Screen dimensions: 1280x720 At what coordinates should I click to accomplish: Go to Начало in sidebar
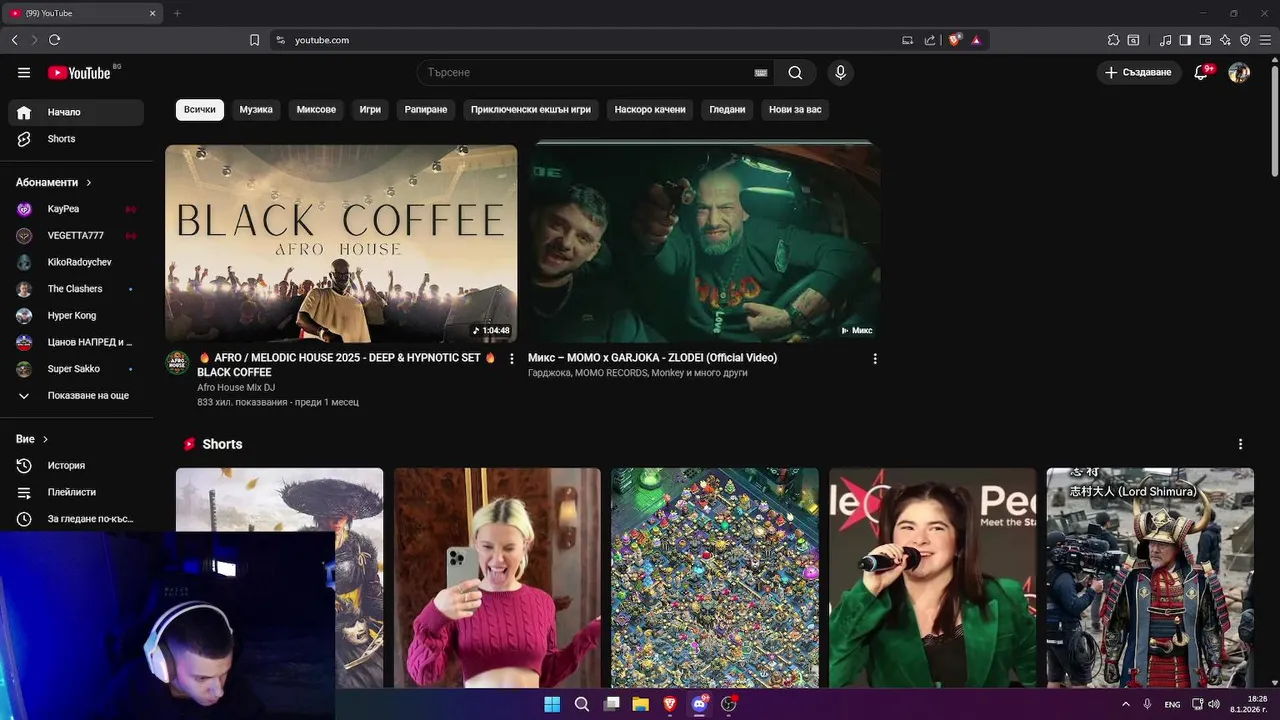click(x=76, y=112)
